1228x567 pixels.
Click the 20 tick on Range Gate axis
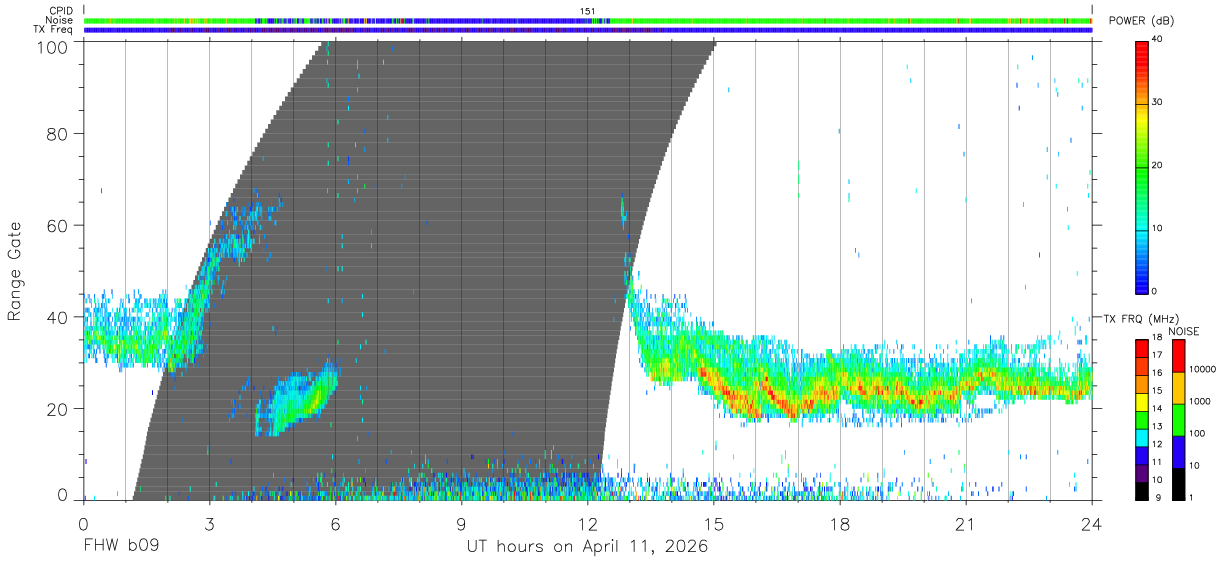pyautogui.click(x=59, y=409)
